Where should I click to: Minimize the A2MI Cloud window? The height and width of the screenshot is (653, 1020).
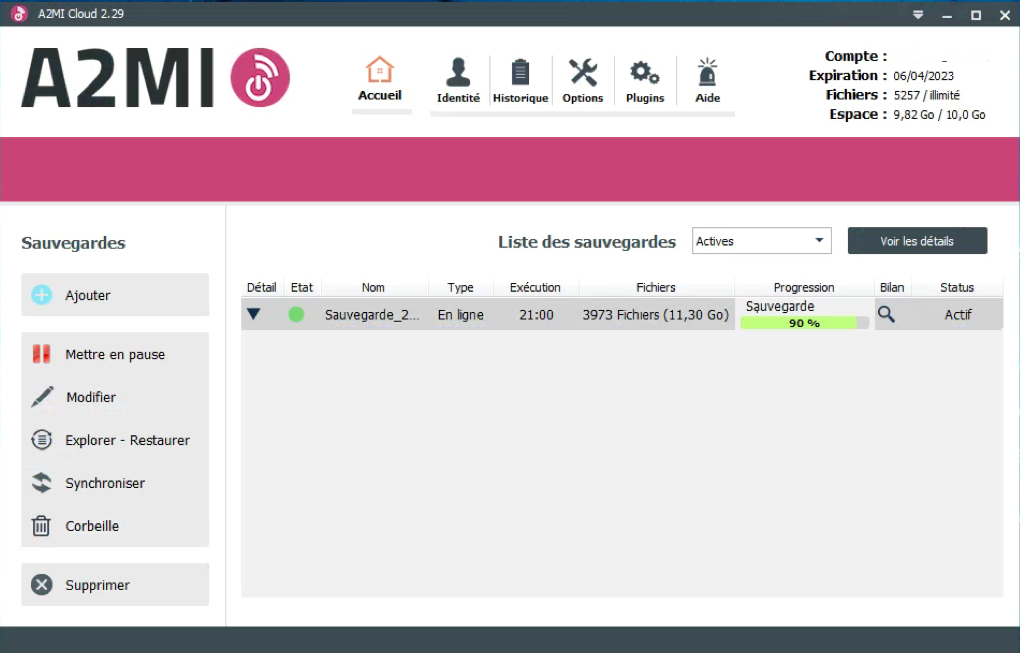click(947, 14)
